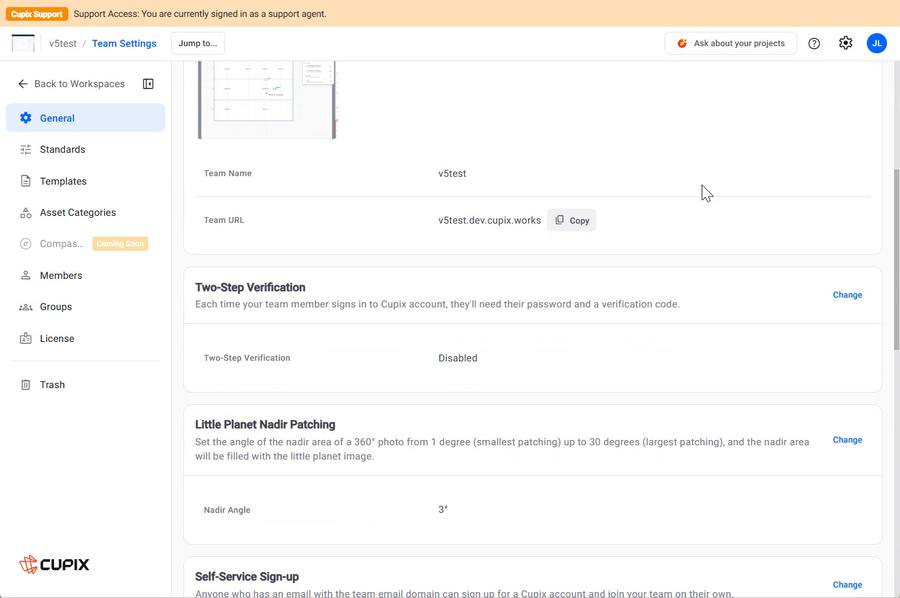The height and width of the screenshot is (598, 900).
Task: Click the Cupix logo at sidebar bottom
Action: click(x=54, y=564)
